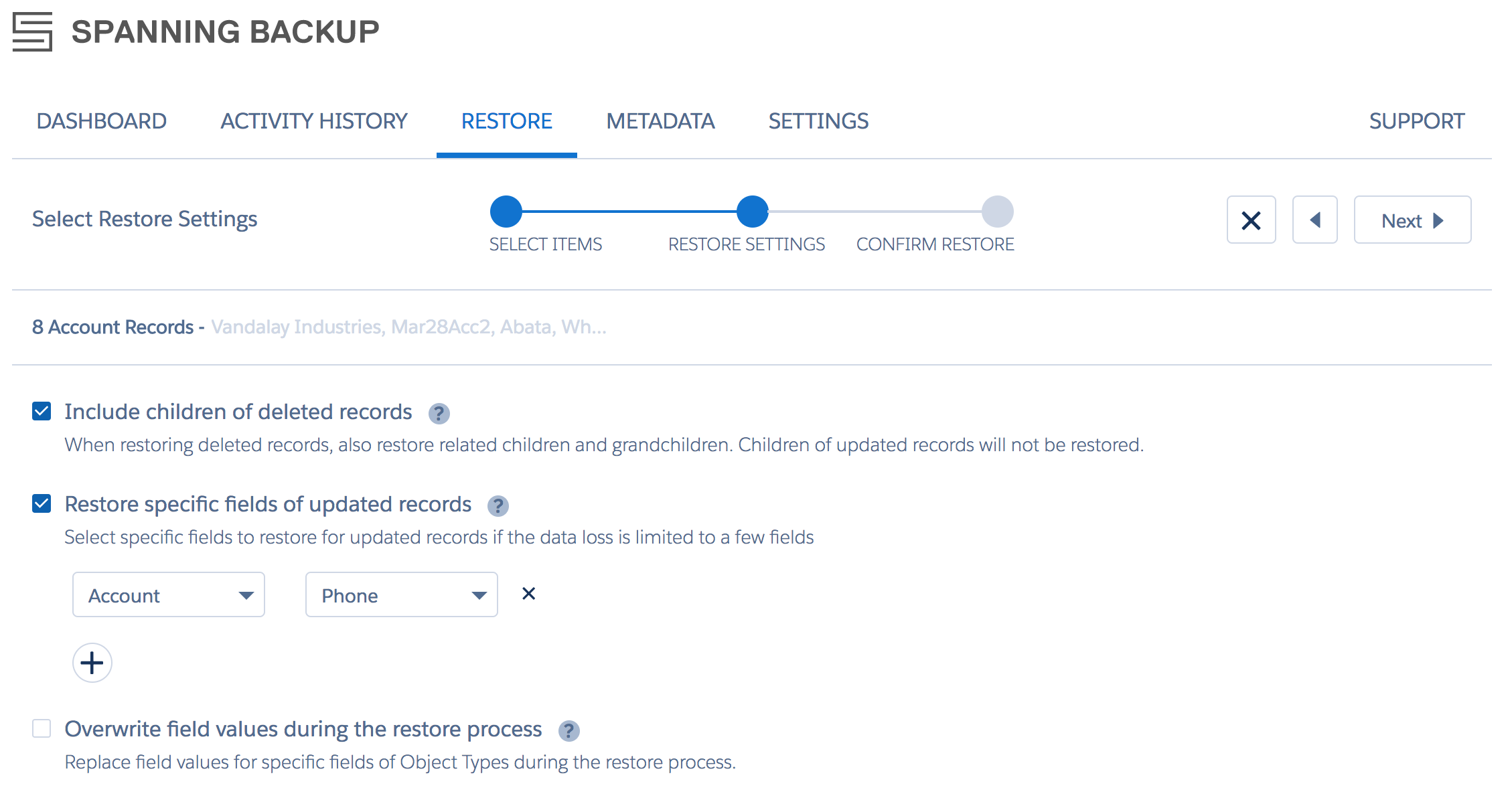Open help for Include children of deleted records

coord(439,414)
